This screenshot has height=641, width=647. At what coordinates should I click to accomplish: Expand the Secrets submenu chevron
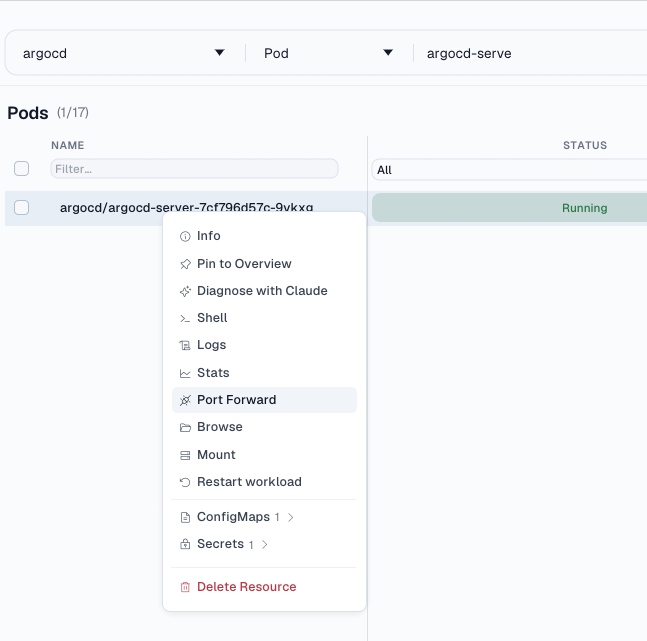click(x=264, y=544)
